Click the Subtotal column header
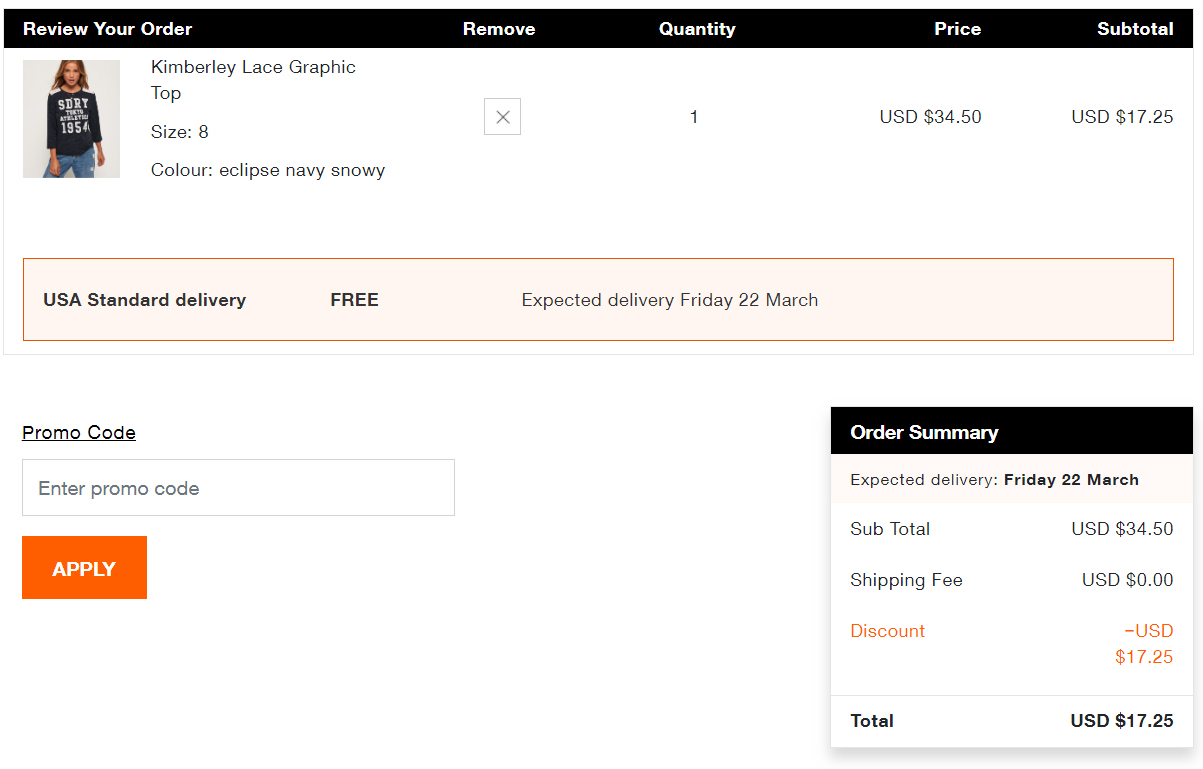Image resolution: width=1203 pixels, height=769 pixels. (1134, 29)
